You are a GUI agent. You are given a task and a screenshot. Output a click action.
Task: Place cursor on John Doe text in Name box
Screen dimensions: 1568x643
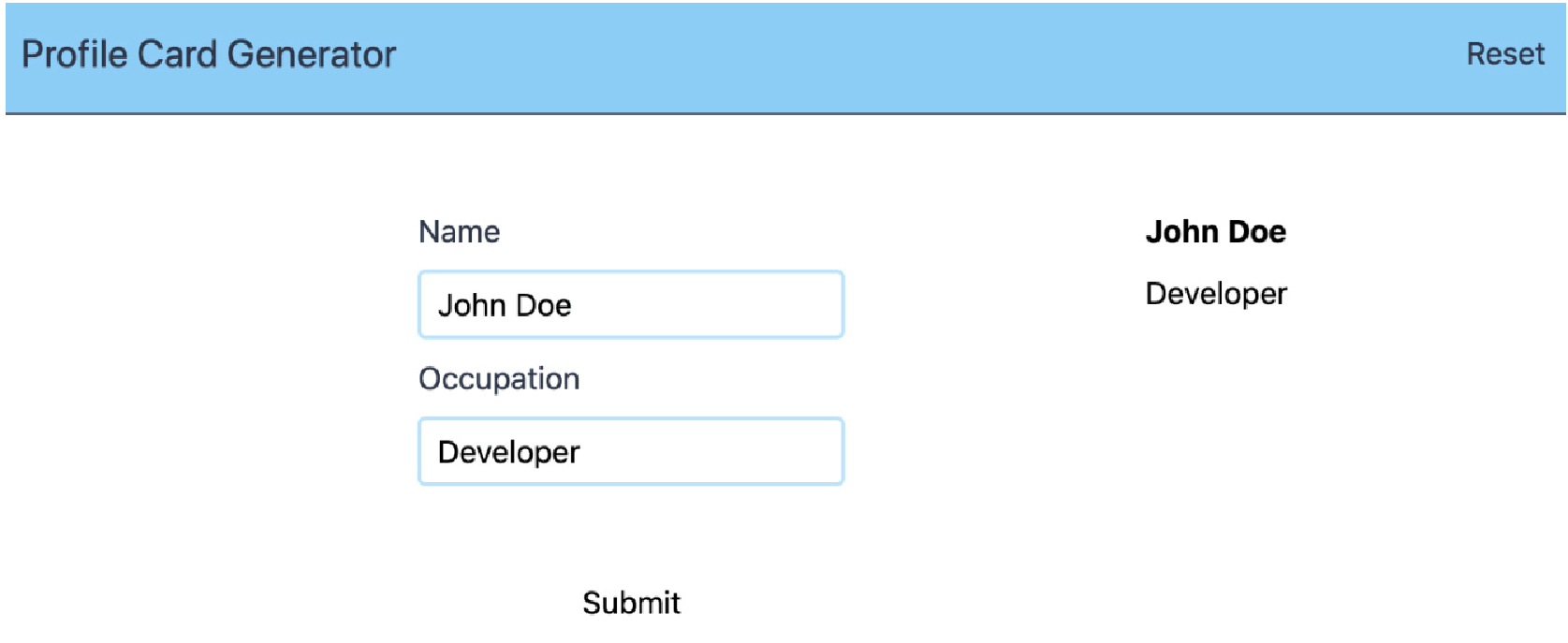tap(505, 305)
